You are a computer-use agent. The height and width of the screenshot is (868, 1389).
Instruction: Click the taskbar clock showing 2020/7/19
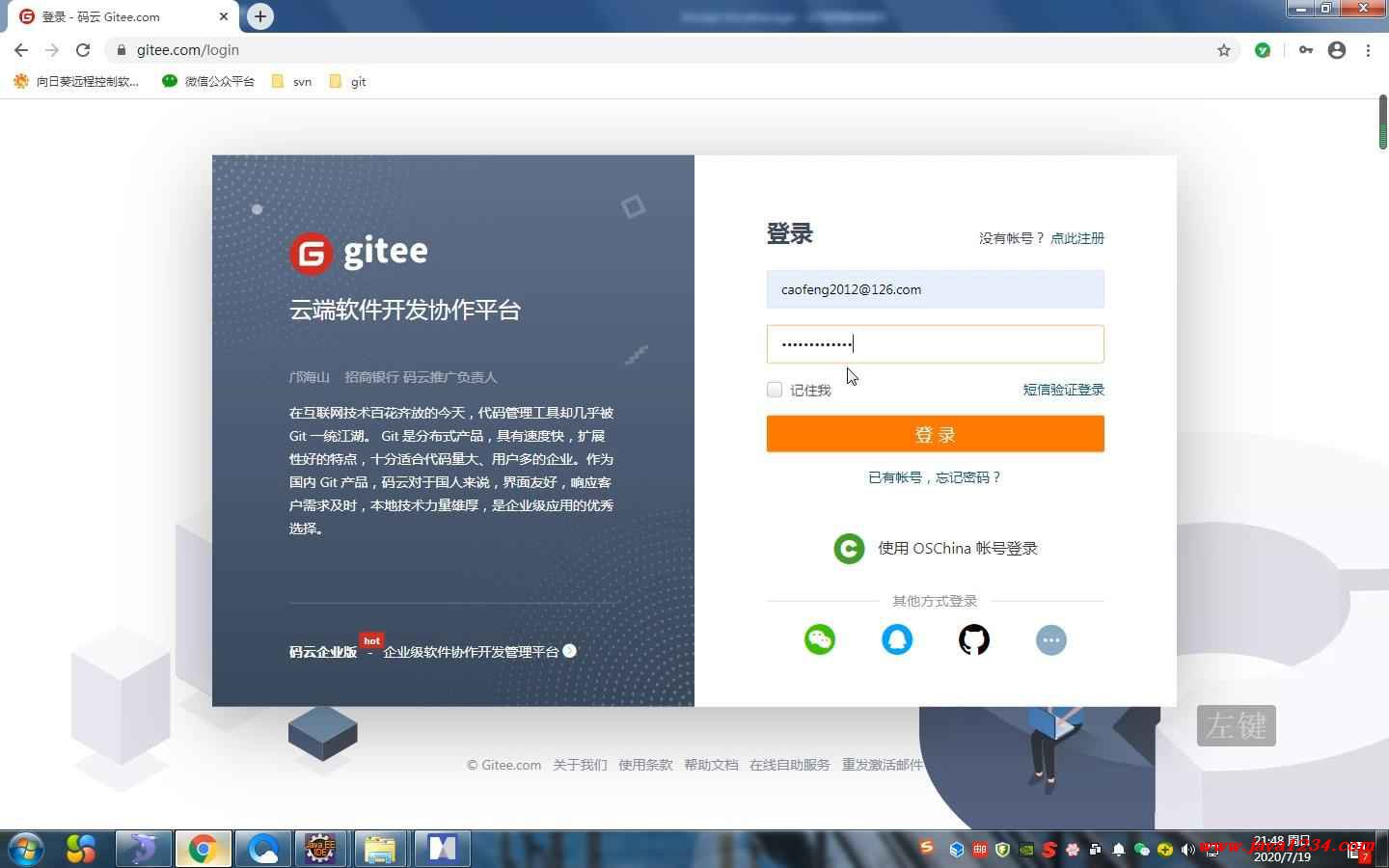(1282, 849)
